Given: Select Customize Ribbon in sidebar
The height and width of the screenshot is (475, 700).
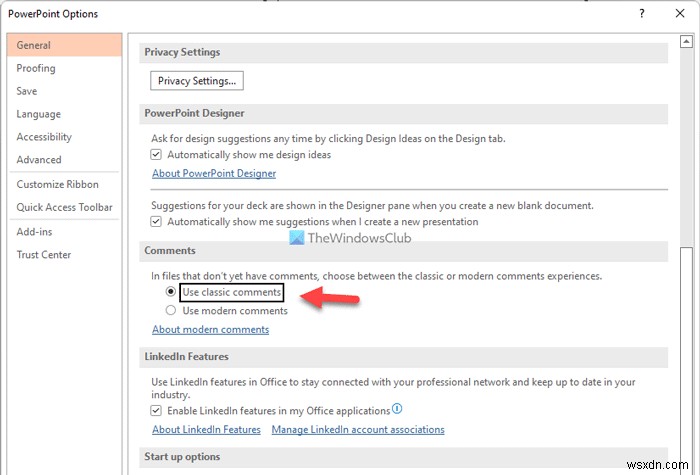Looking at the screenshot, I should coord(57,184).
